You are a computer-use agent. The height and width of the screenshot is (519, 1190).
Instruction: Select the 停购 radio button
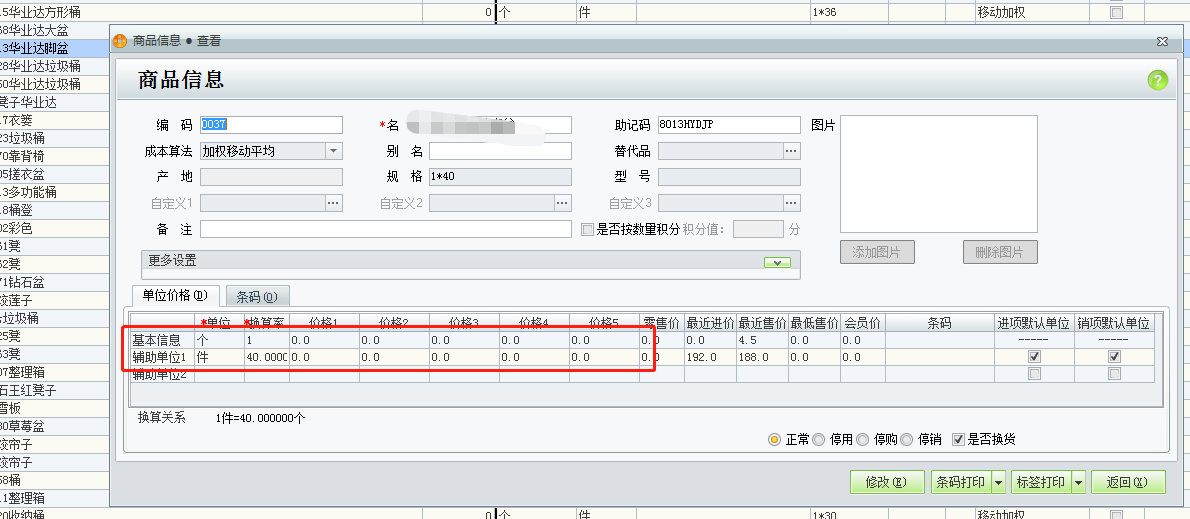pyautogui.click(x=862, y=439)
